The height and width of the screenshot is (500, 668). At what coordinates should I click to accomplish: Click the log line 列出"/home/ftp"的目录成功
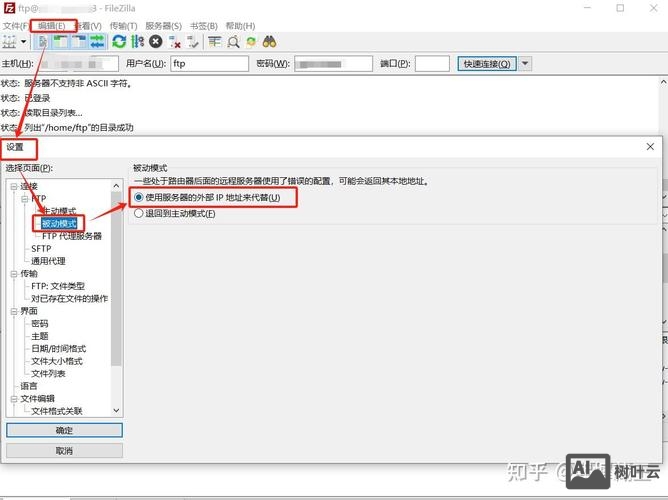(x=79, y=127)
